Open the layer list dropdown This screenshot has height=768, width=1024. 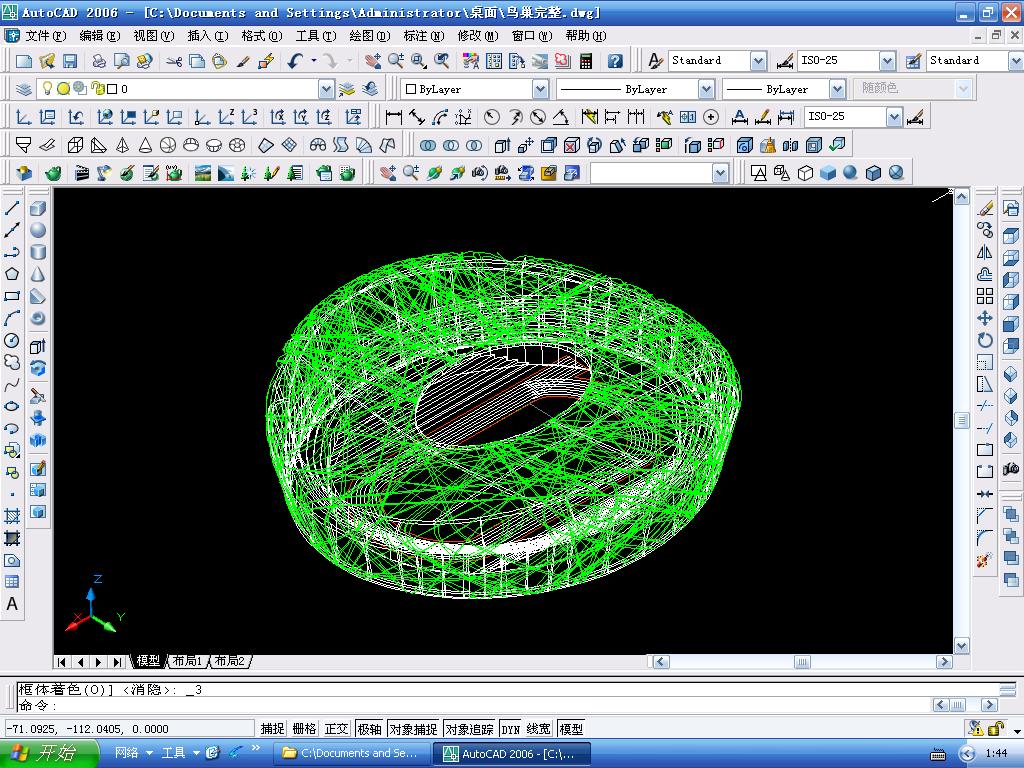tap(326, 89)
